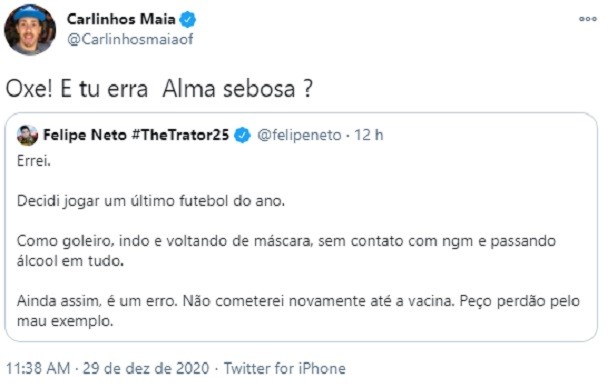The image size is (607, 388).
Task: Click 'Decidi jogar um último futebol do ano.' text
Action: (x=151, y=201)
